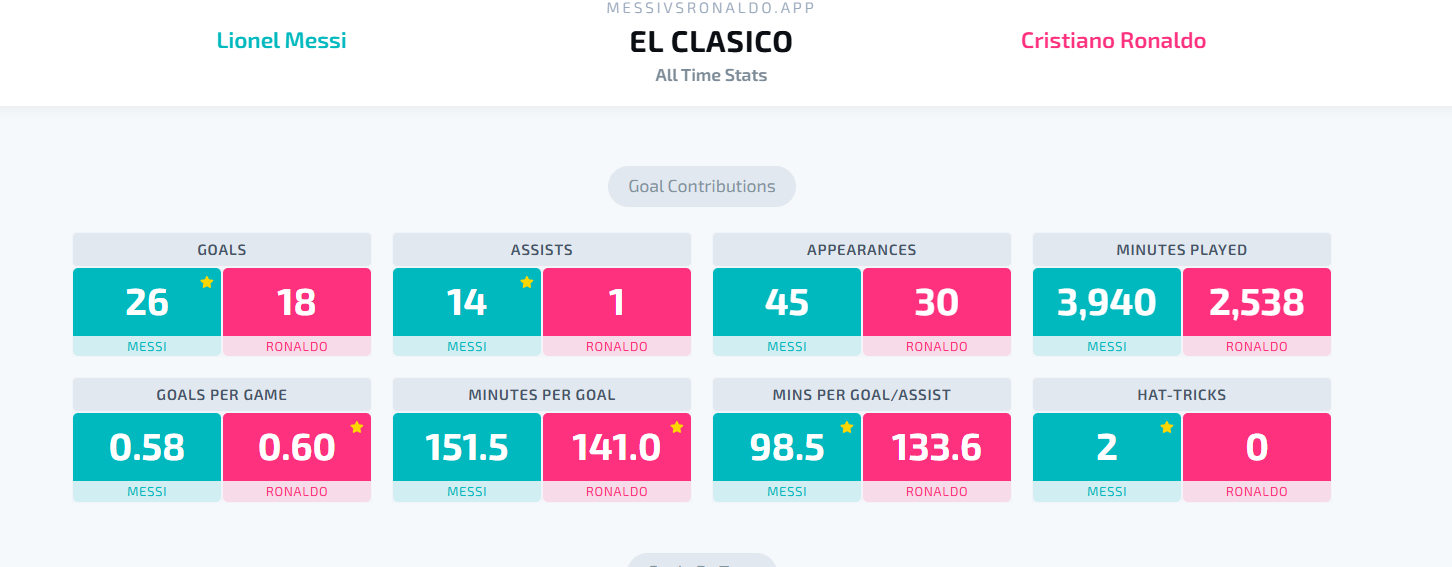Click the messivsronaldo.app site title
Image resolution: width=1452 pixels, height=567 pixels.
tap(711, 8)
